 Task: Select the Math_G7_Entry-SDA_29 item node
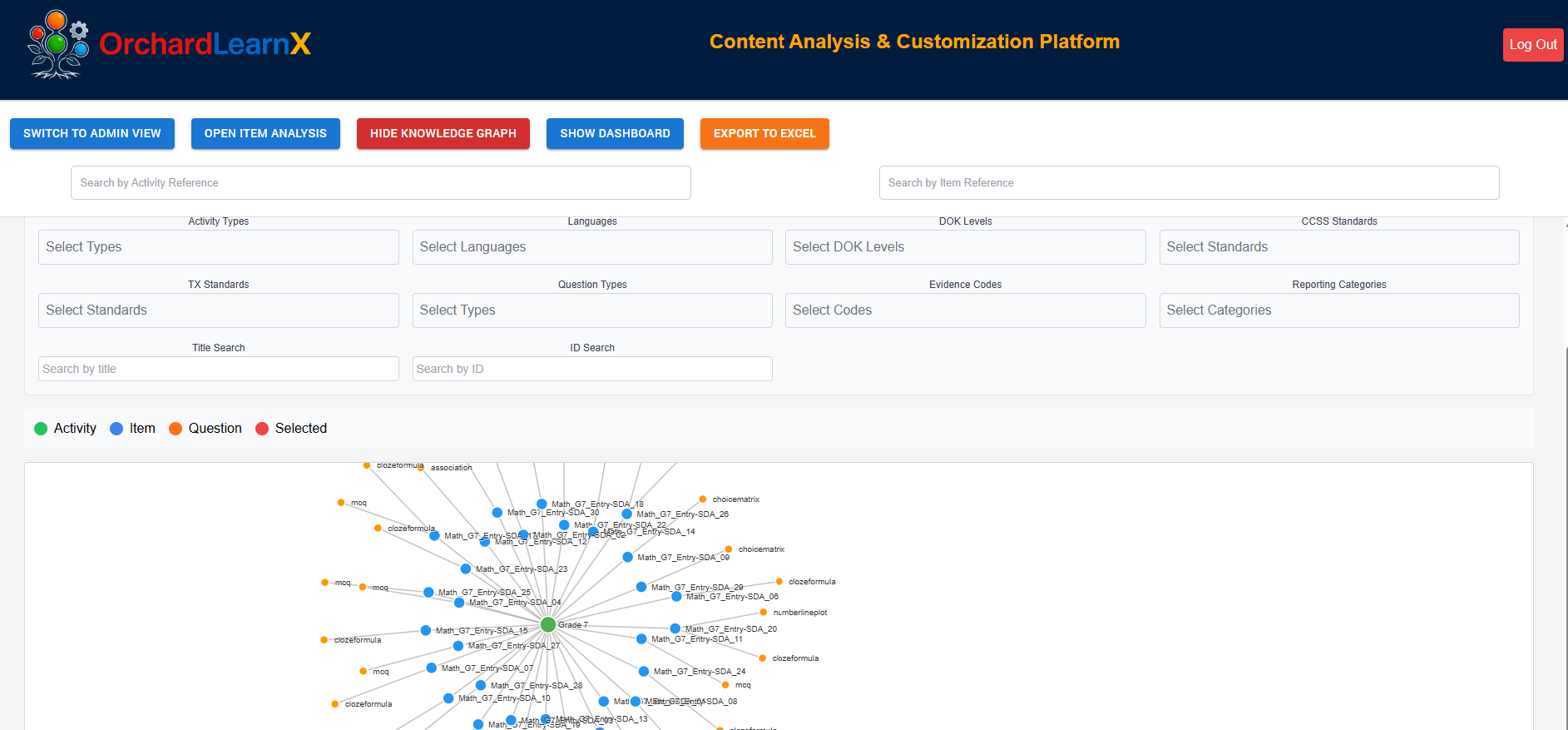coord(641,587)
